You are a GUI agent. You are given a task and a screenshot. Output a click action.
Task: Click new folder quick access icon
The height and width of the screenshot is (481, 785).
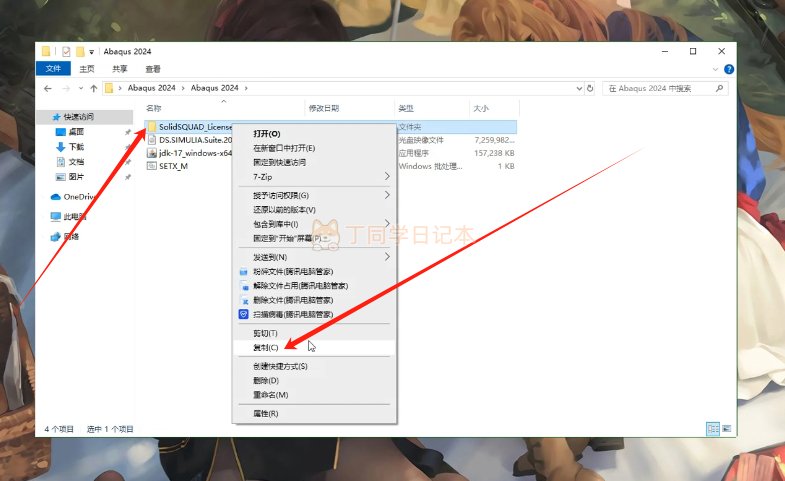[80, 51]
